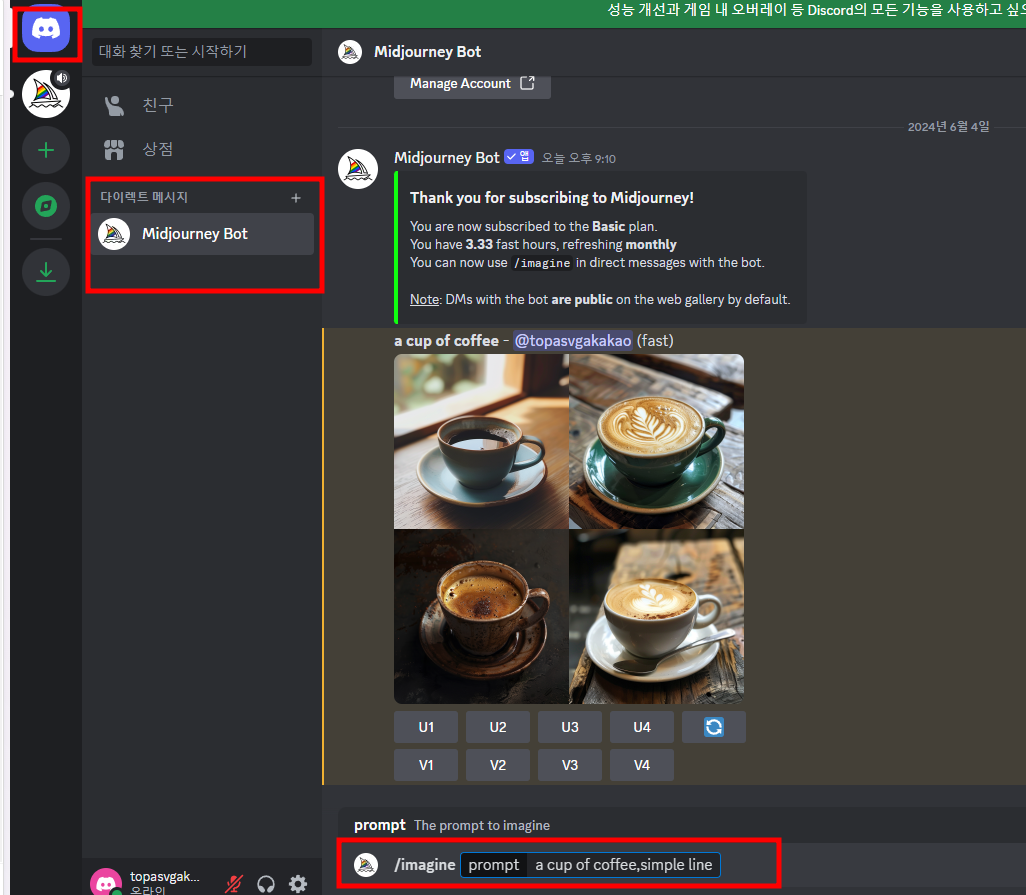Click Manage Account button
Viewport: 1026px width, 895px height.
[x=472, y=84]
